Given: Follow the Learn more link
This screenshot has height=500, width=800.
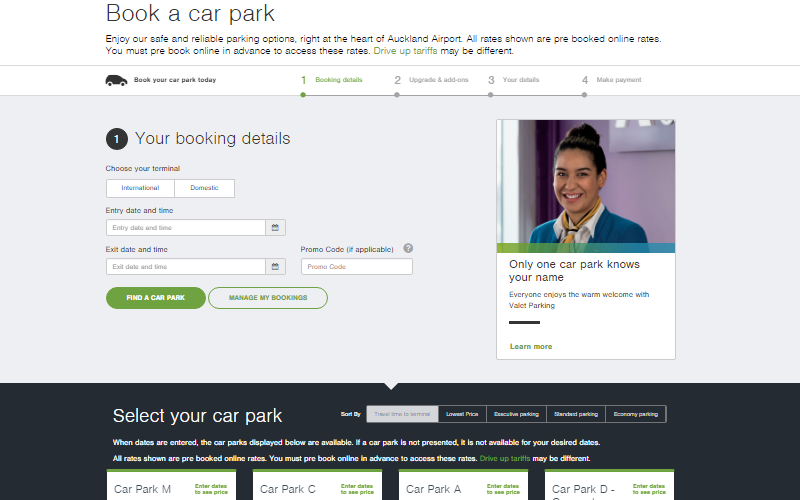Looking at the screenshot, I should point(530,346).
